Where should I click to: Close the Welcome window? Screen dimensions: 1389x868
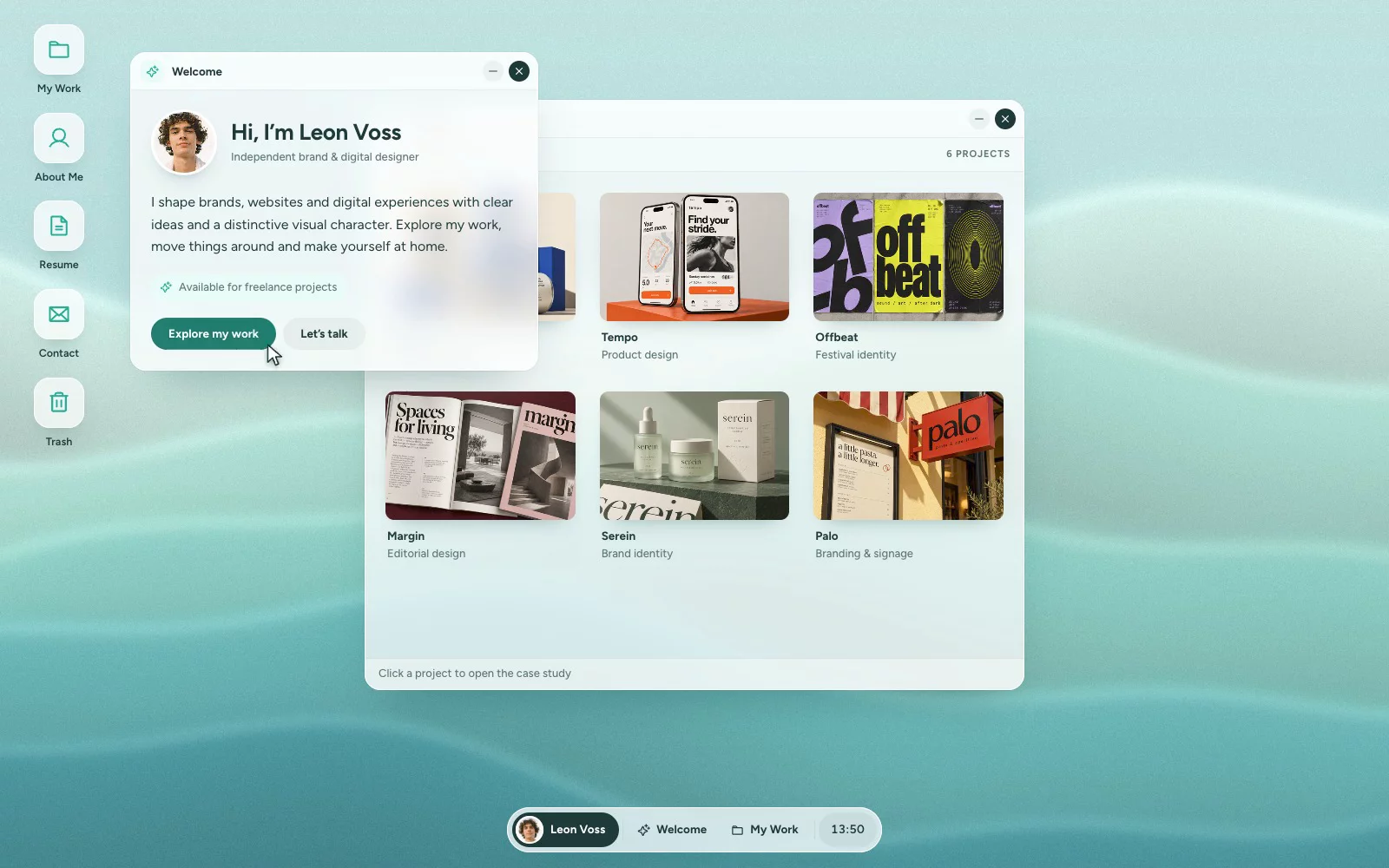pyautogui.click(x=519, y=71)
